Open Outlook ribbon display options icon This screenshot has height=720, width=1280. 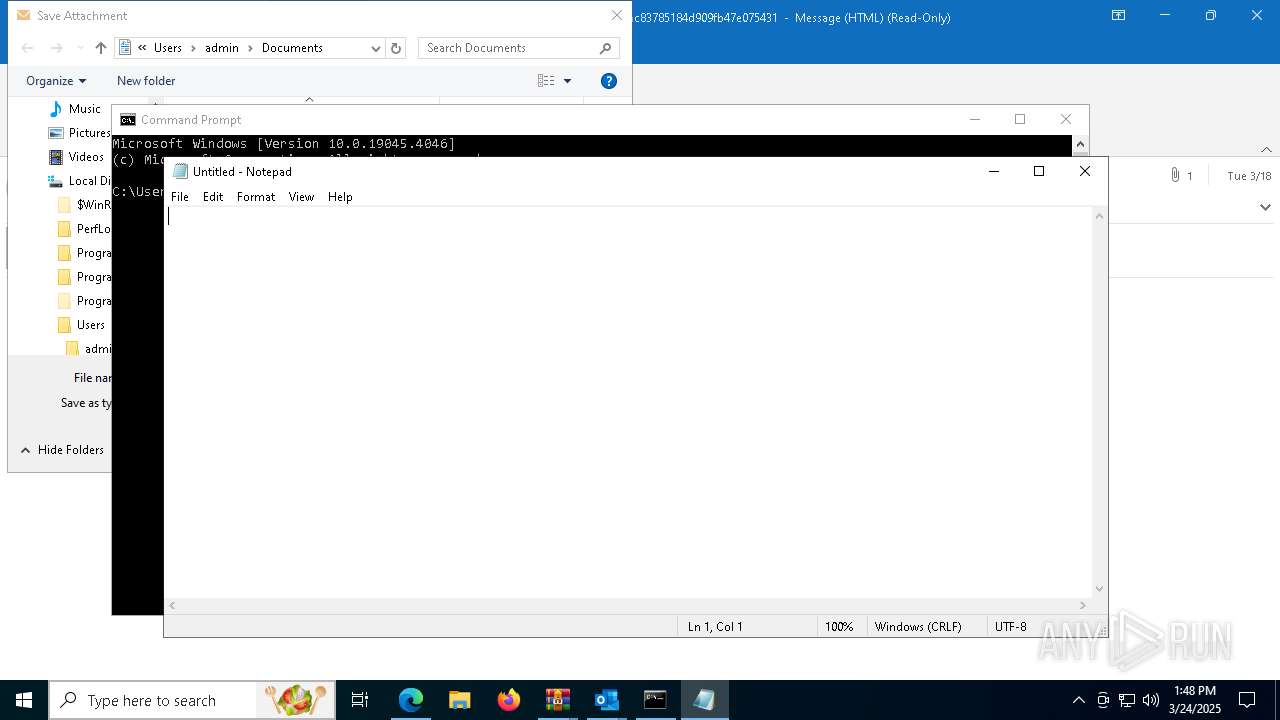[1119, 16]
